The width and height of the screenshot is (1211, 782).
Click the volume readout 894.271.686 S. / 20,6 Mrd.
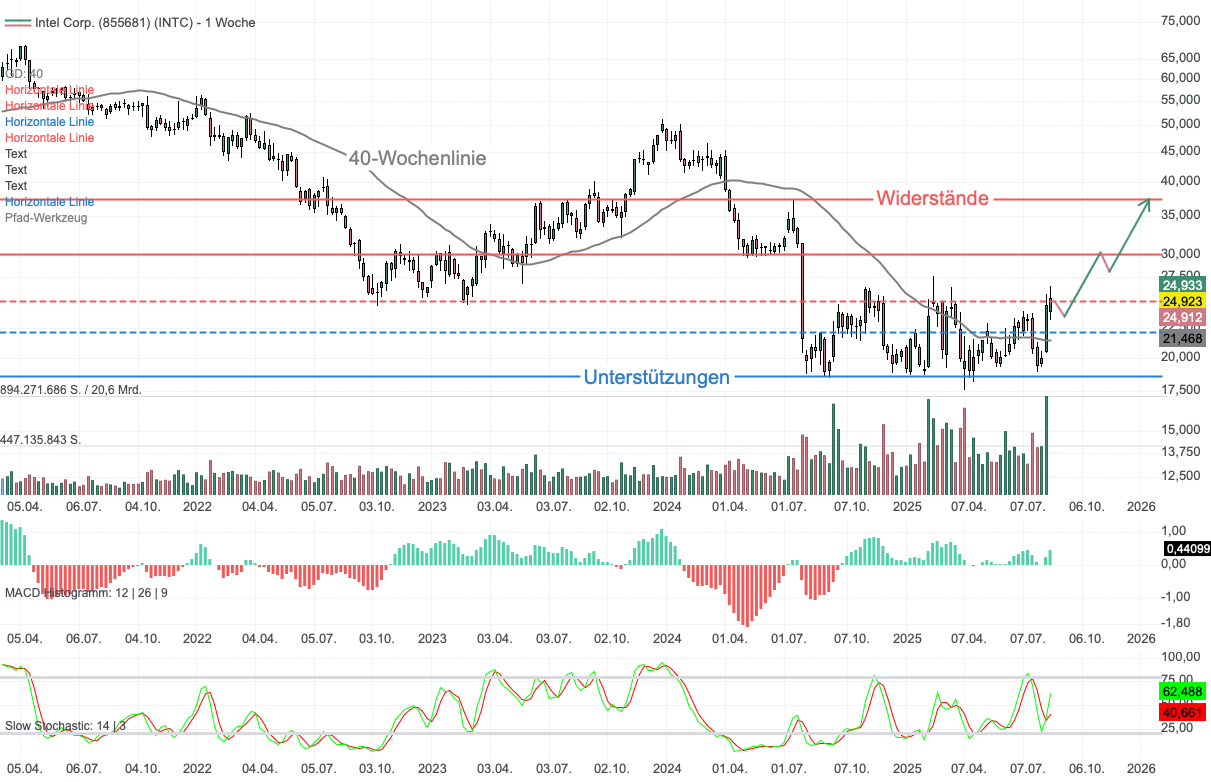[71, 389]
